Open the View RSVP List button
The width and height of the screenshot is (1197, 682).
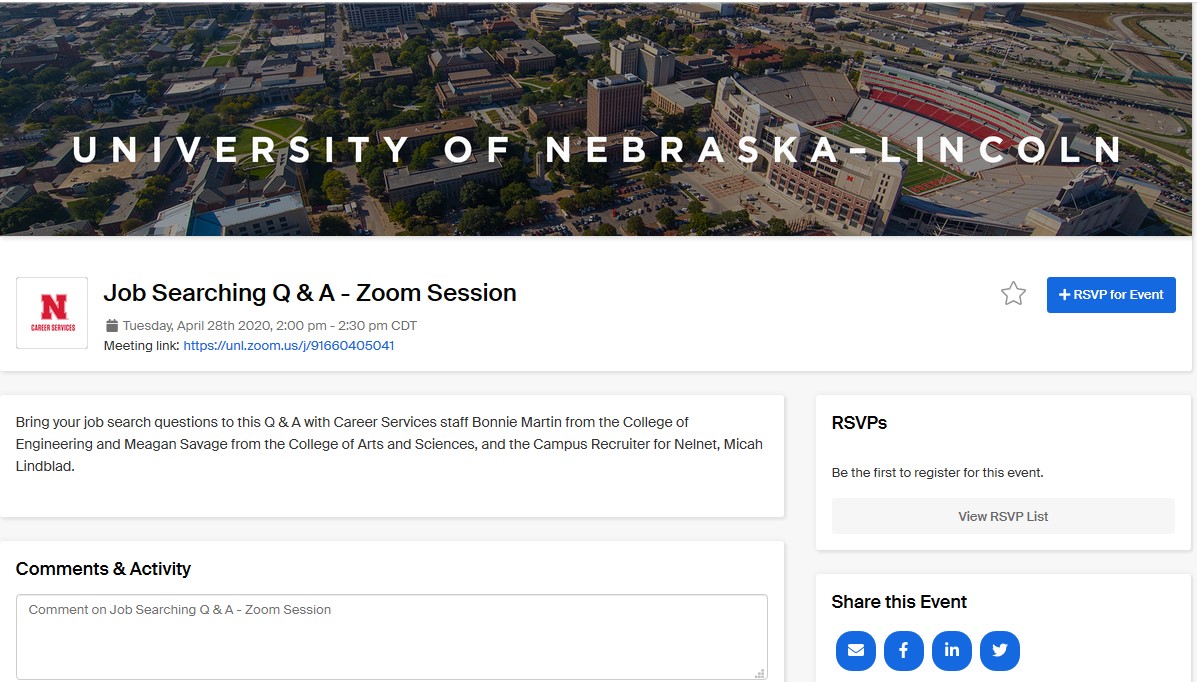click(x=1003, y=516)
